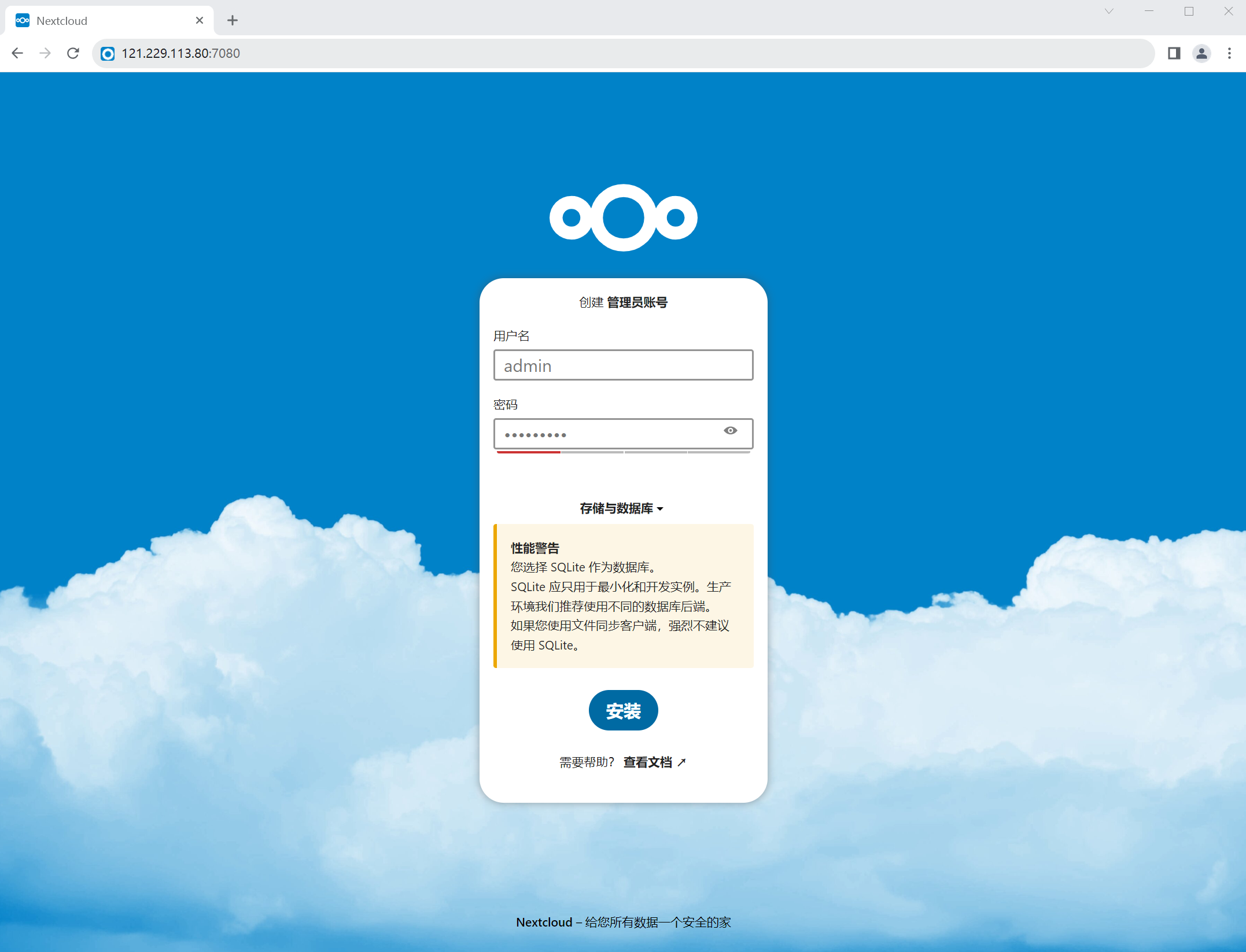Reload the current page
The image size is (1246, 952).
(73, 53)
